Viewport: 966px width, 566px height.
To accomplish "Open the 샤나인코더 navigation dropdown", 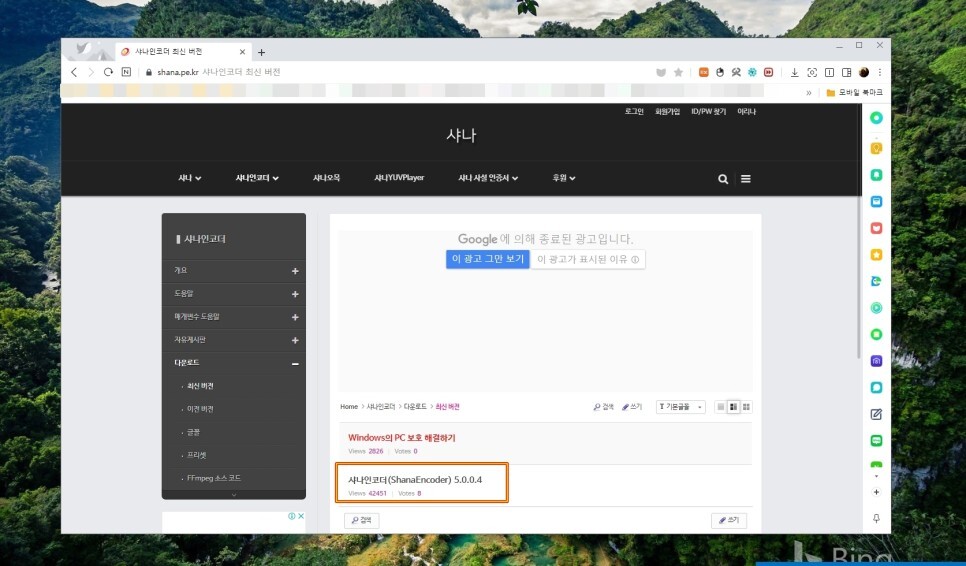I will (x=257, y=178).
